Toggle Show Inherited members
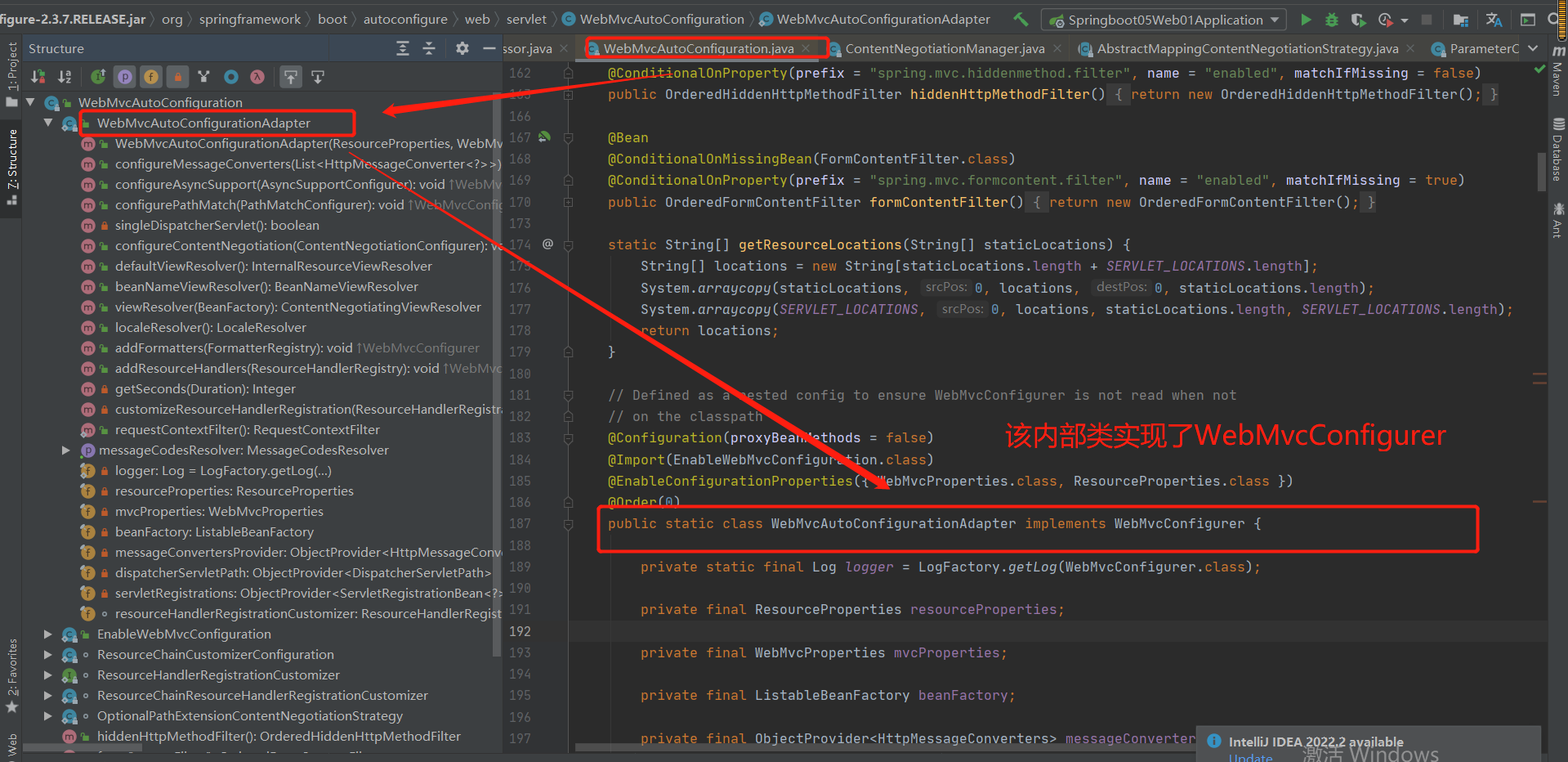This screenshot has height=762, width=1568. pyautogui.click(x=98, y=77)
